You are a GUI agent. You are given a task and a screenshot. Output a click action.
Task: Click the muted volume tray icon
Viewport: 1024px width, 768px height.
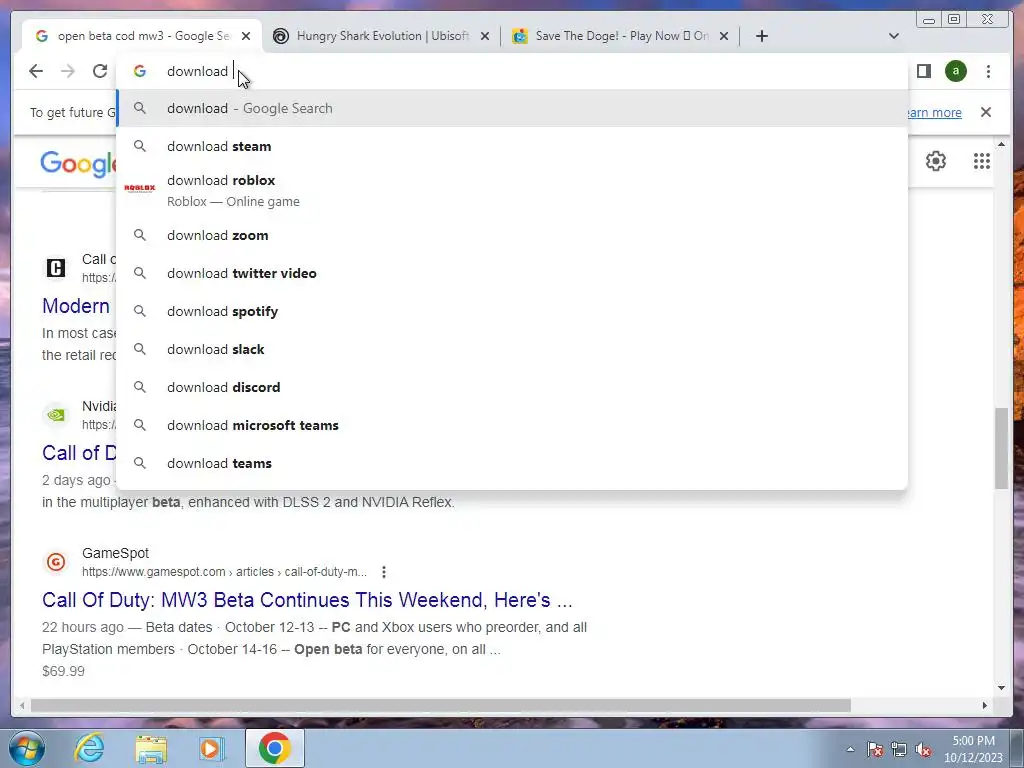[x=923, y=749]
